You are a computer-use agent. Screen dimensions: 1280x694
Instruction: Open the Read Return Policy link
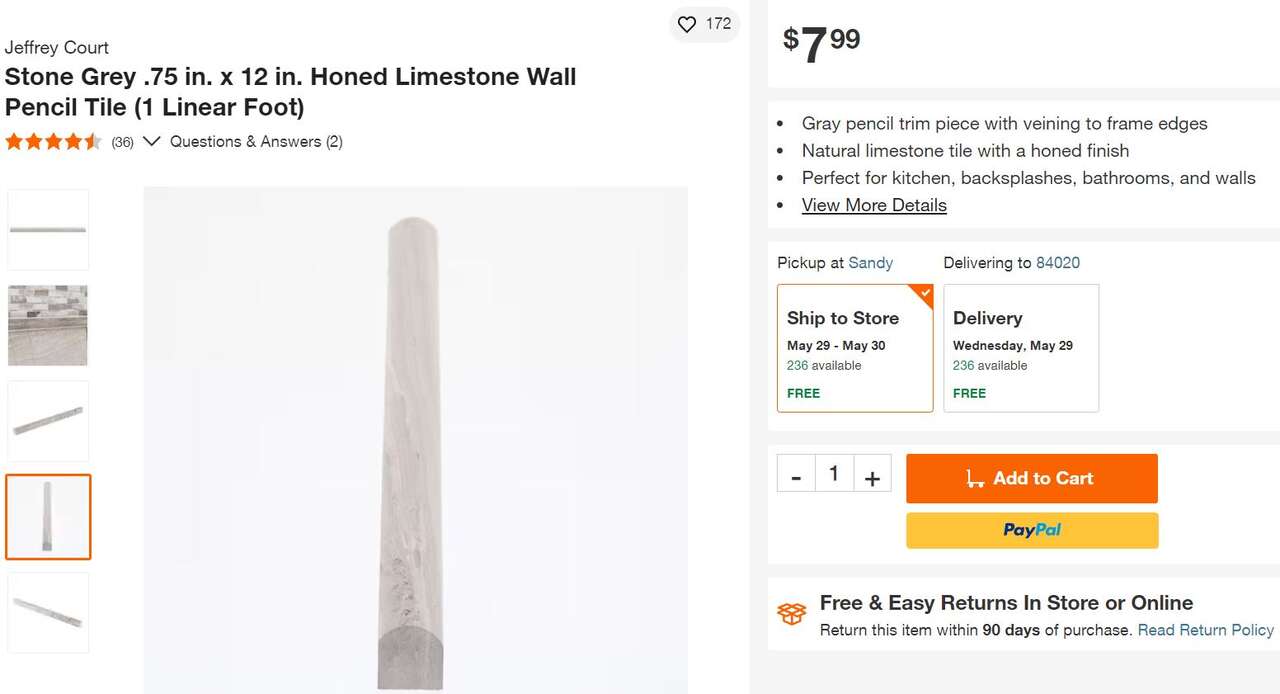pyautogui.click(x=1205, y=630)
